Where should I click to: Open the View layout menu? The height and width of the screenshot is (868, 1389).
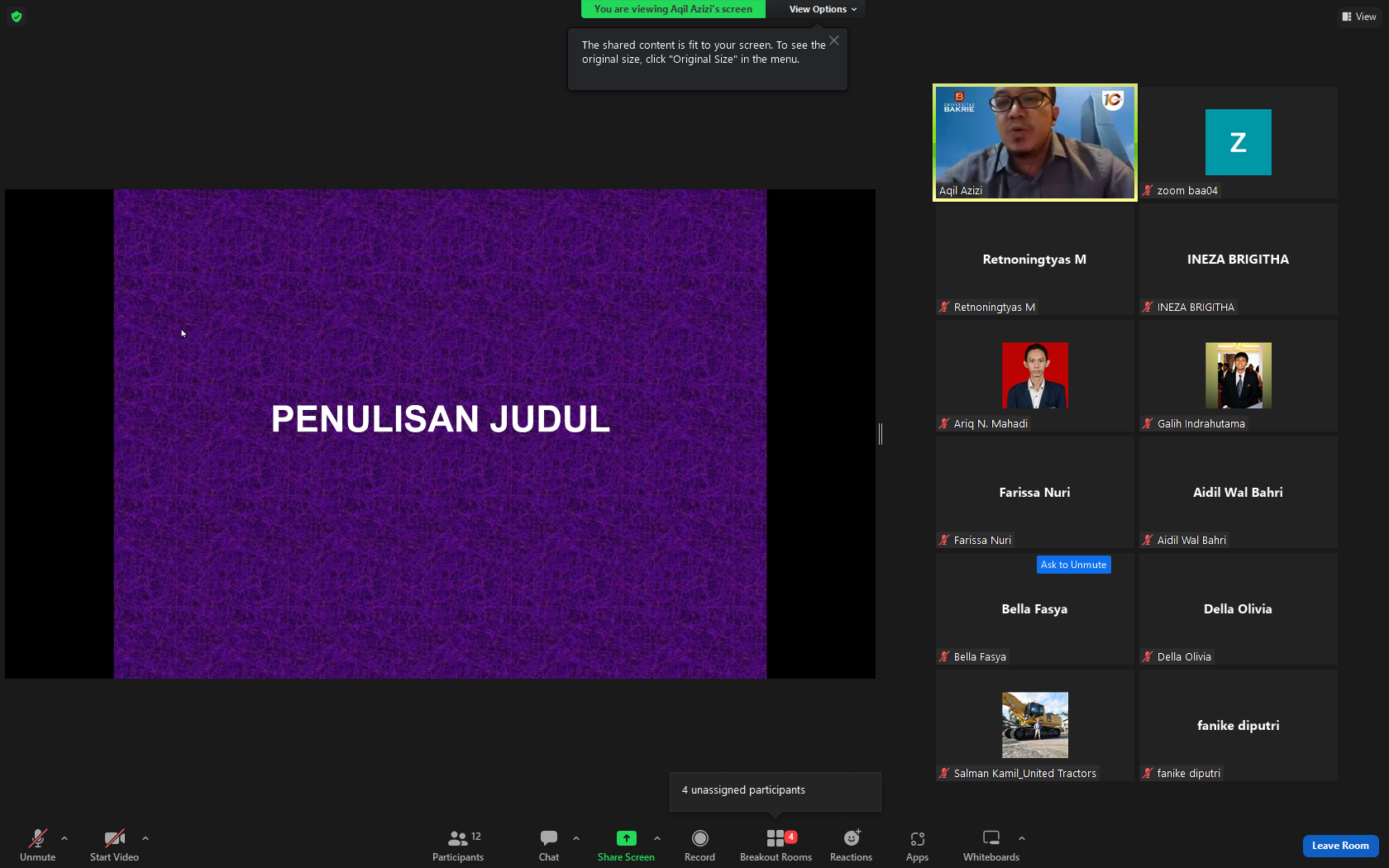(x=1359, y=17)
